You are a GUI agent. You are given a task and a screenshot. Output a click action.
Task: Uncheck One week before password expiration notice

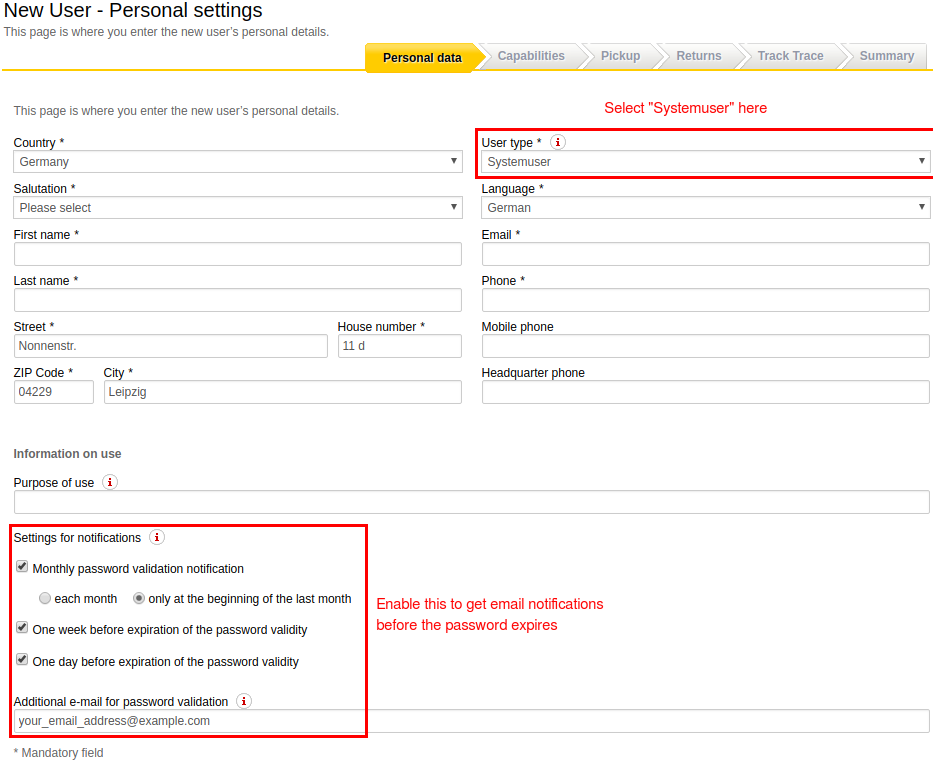22,628
